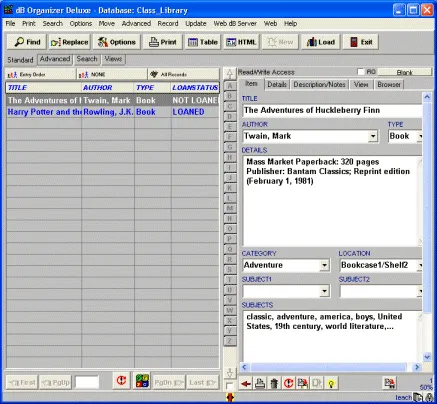Click the red refresh icon in the record toolbar
437x404 pixels.
coord(288,384)
